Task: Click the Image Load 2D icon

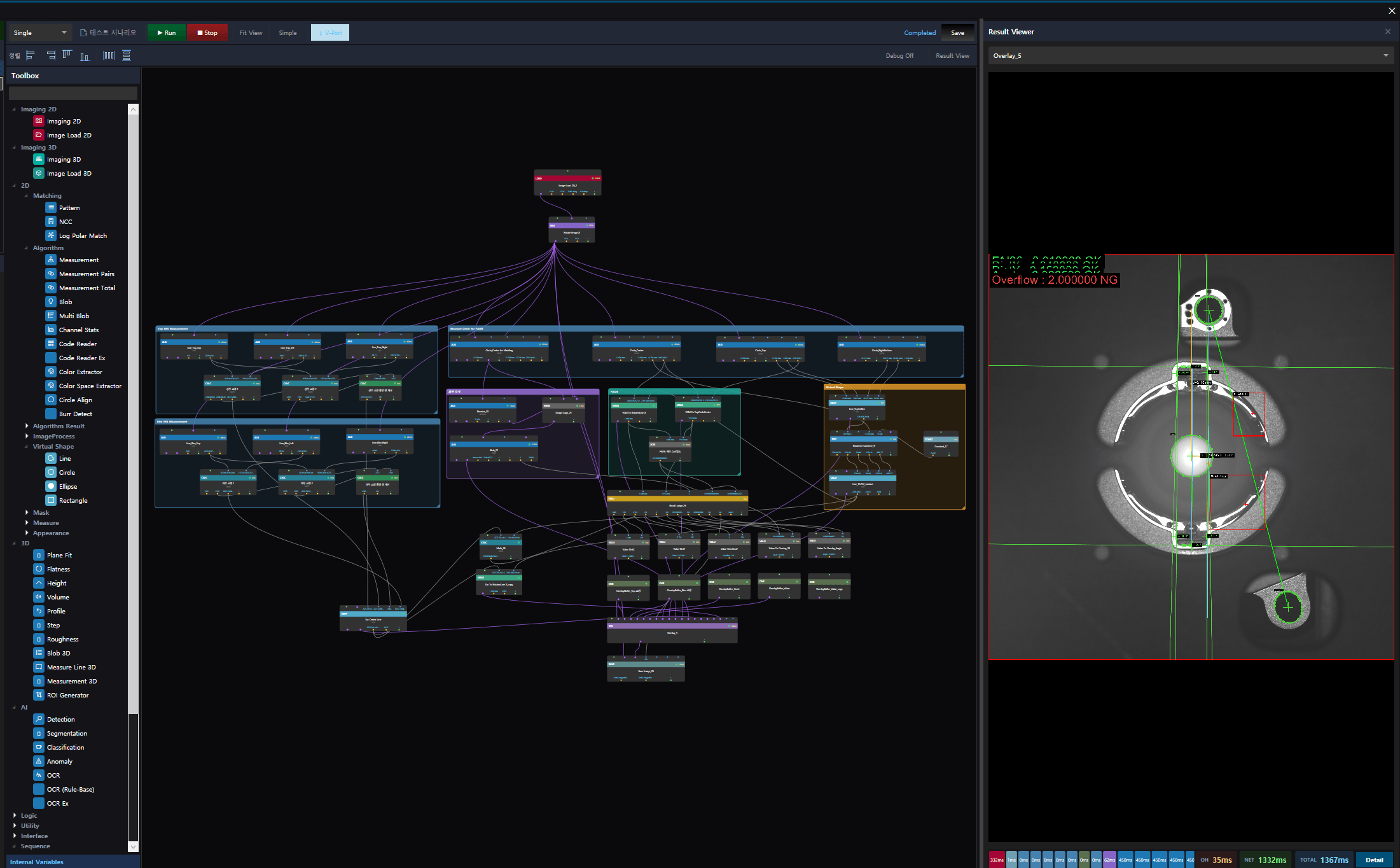Action: pyautogui.click(x=39, y=135)
